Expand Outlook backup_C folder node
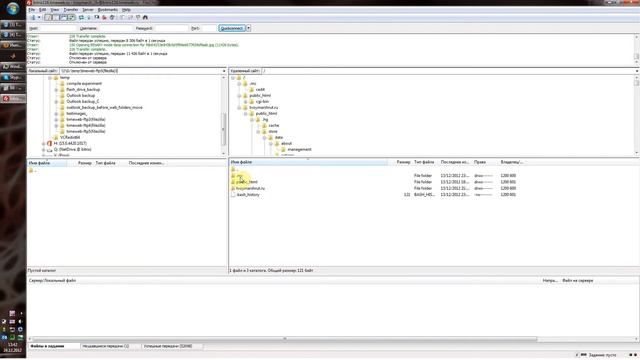Screen dimensions: 640x360 click(x=56, y=102)
